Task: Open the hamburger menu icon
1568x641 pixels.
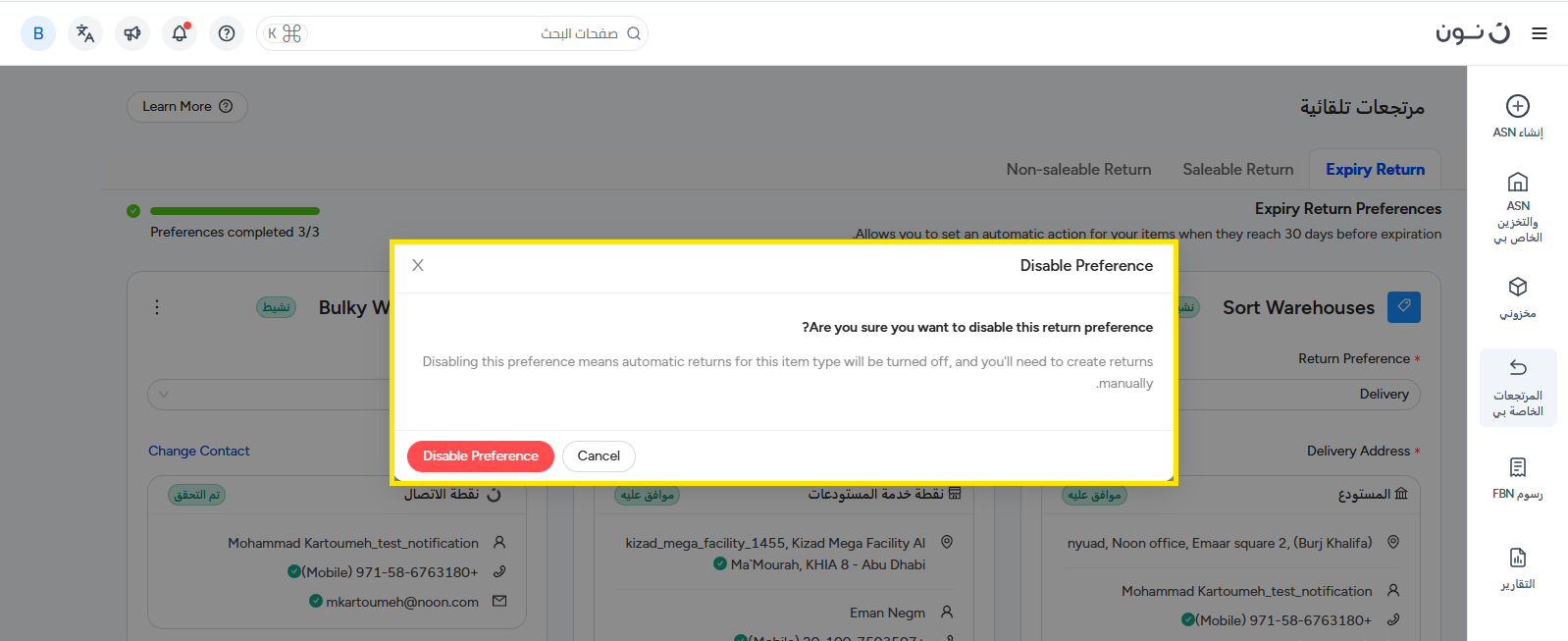Action: 1540,33
